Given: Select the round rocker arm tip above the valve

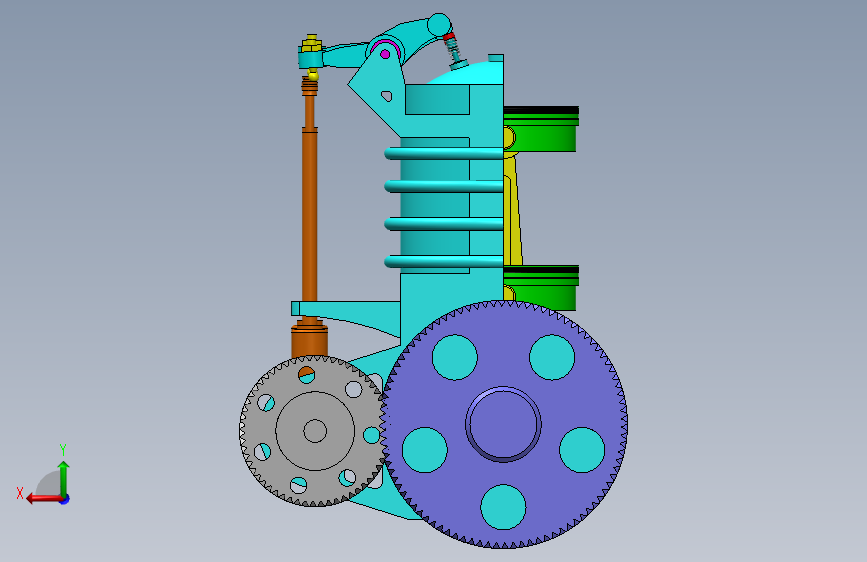Looking at the screenshot, I should [440, 24].
